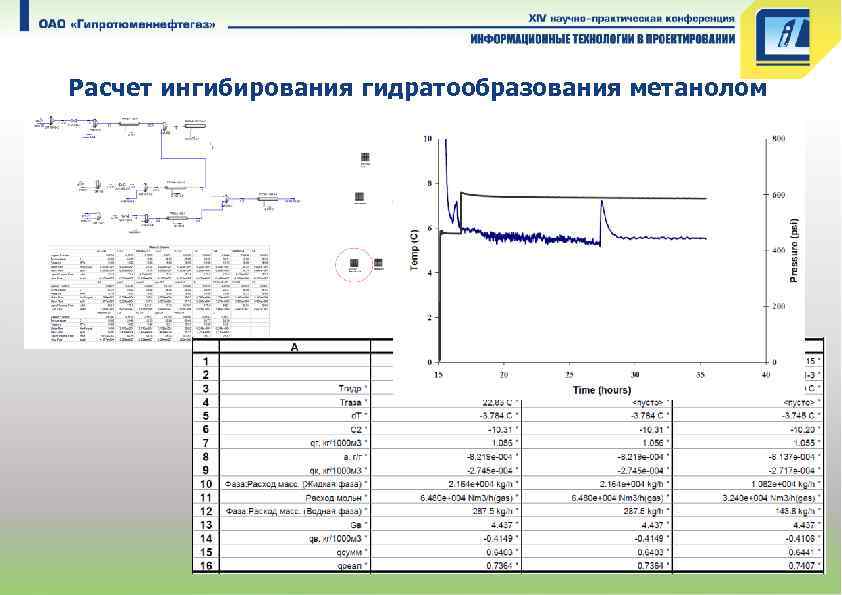This screenshot has width=842, height=595.
Task: Click 'Фаза:Расход масс. (Водная фаза)' cell
Action: [x=295, y=511]
